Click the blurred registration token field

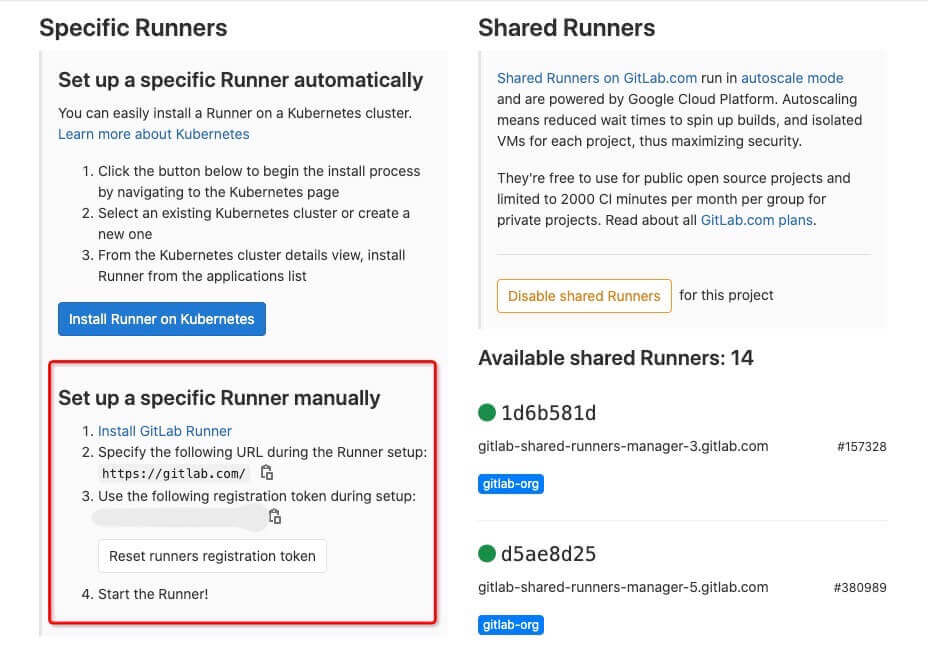pos(179,517)
